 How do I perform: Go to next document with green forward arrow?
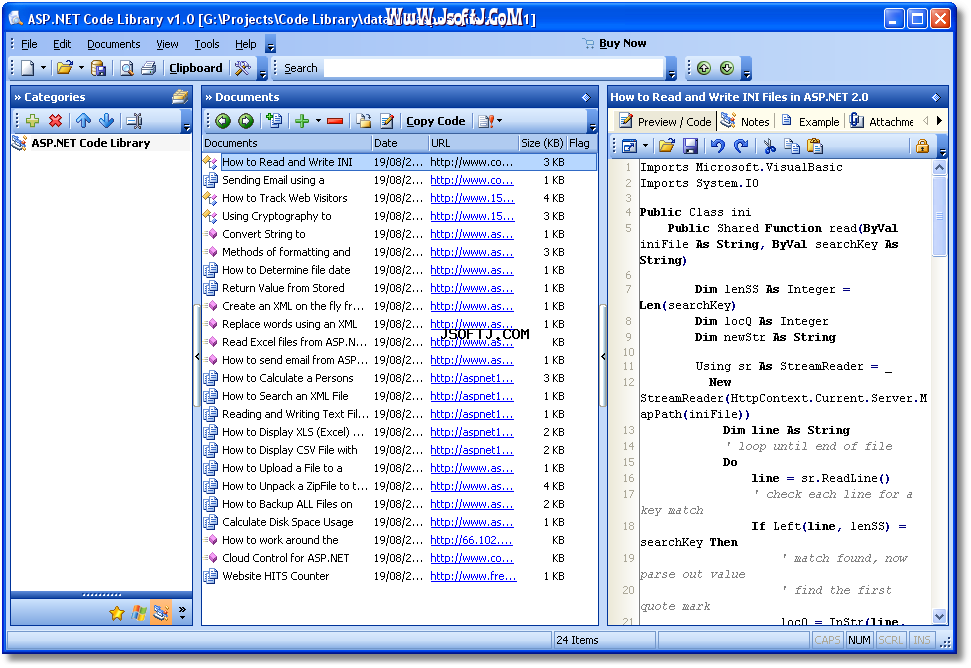point(246,121)
